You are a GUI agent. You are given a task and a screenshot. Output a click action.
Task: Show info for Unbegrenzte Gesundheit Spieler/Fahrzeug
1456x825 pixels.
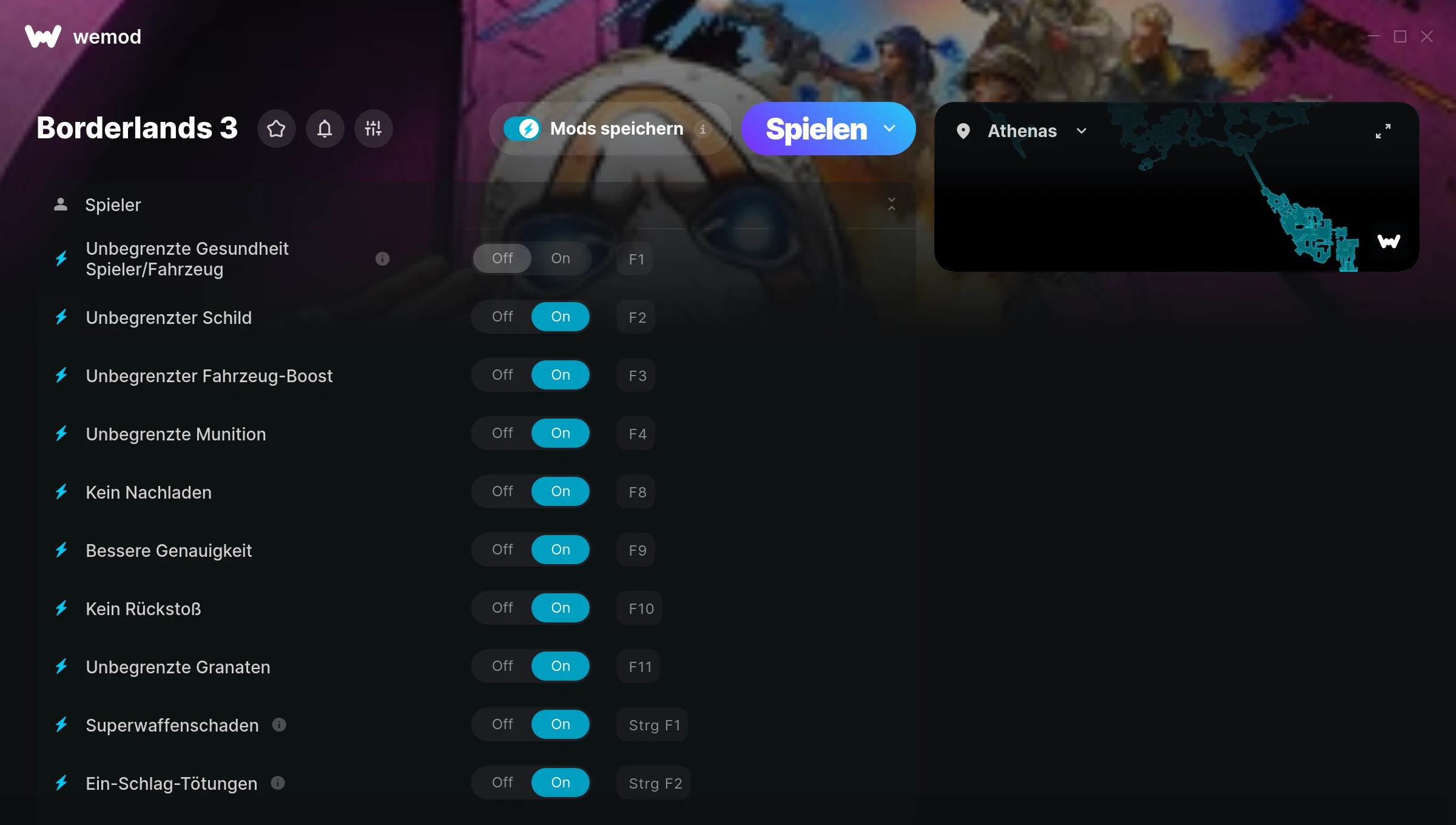[x=382, y=259]
